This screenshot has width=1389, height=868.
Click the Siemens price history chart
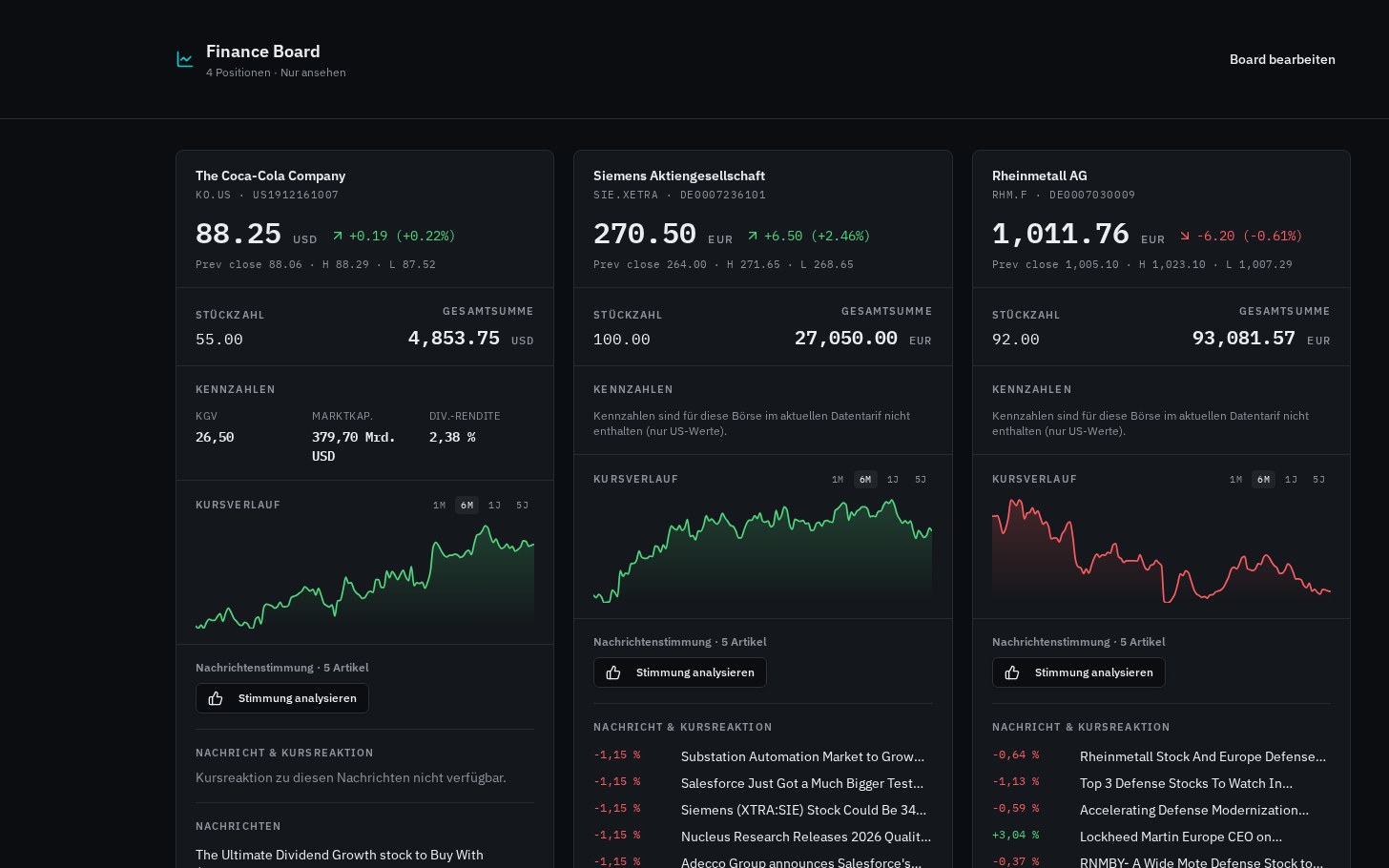click(762, 550)
